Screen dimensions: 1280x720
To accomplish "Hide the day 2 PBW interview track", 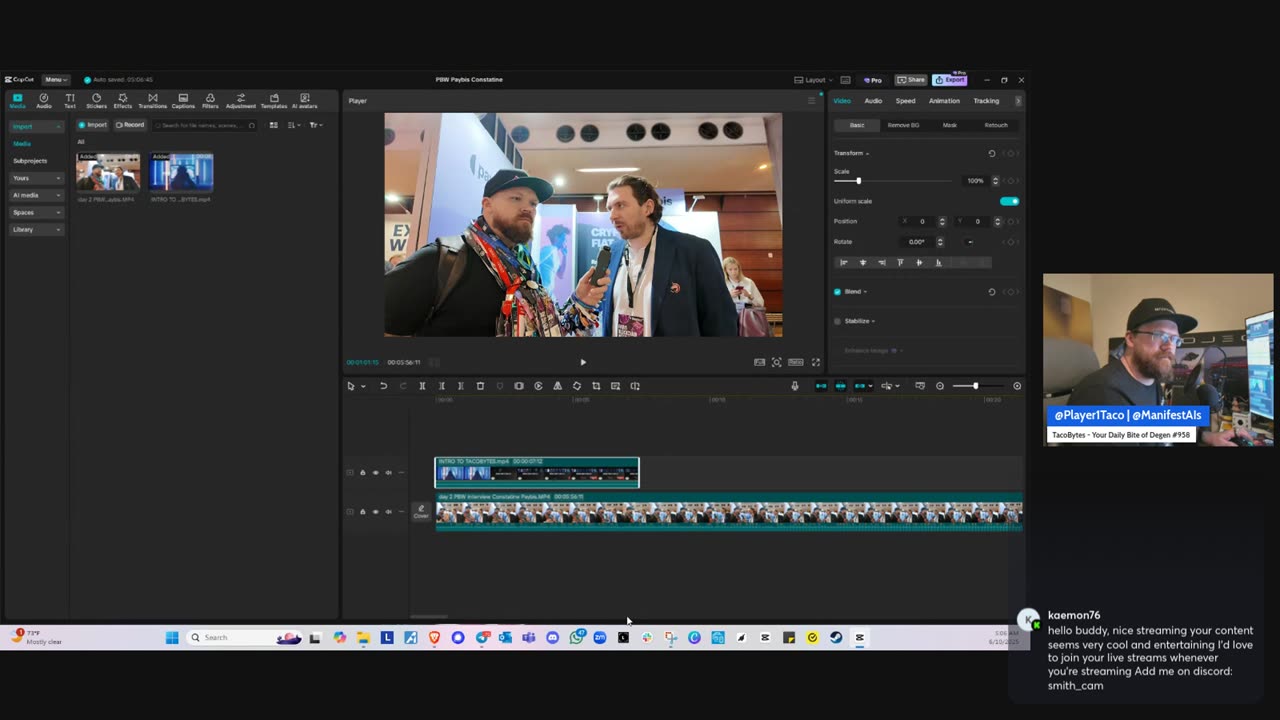I will (x=375, y=511).
